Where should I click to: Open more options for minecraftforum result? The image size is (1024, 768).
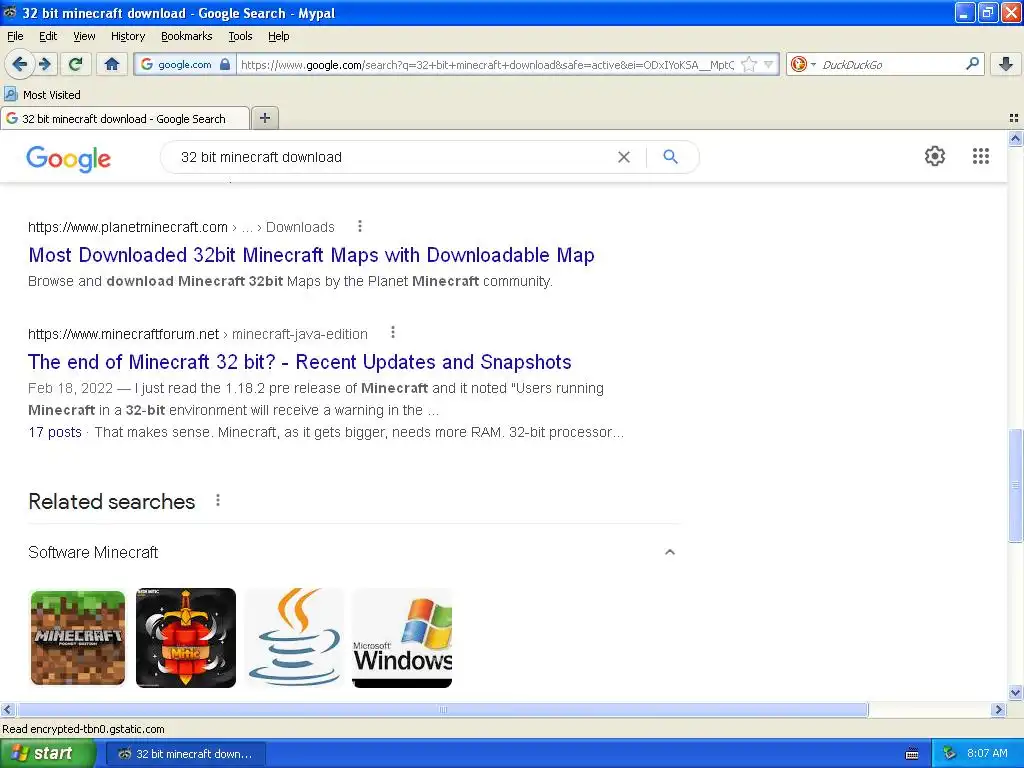[x=392, y=333]
